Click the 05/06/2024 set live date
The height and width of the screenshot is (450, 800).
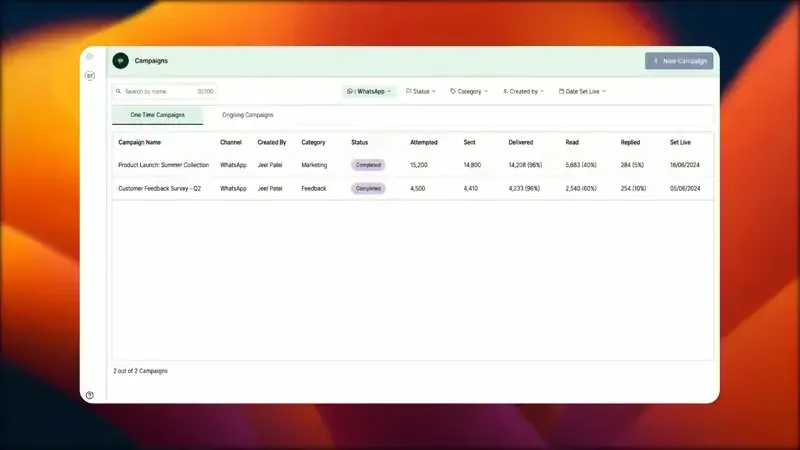pyautogui.click(x=685, y=189)
